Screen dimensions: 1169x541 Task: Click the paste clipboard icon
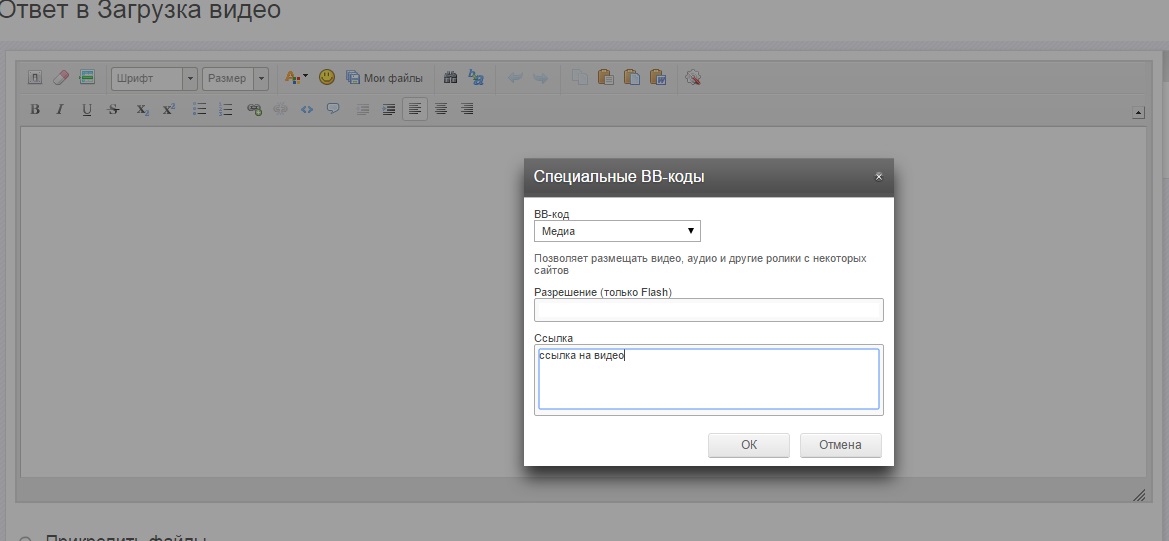click(x=605, y=77)
